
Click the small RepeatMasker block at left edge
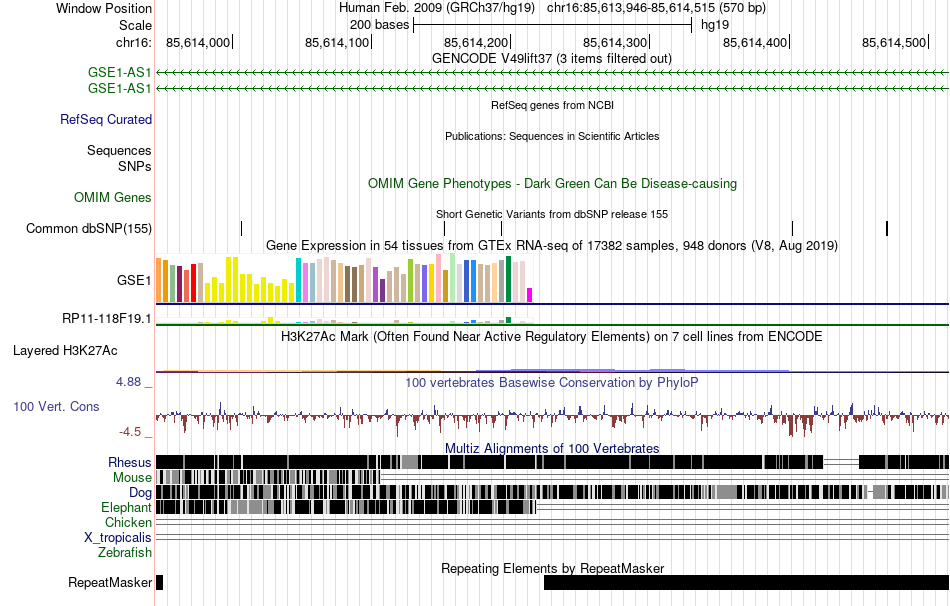159,582
